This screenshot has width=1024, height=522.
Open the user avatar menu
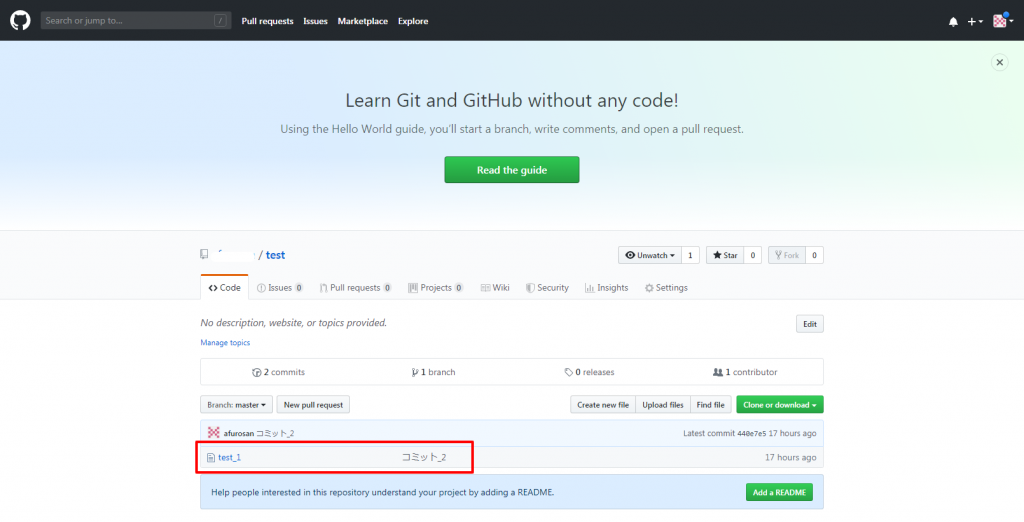(x=1003, y=21)
